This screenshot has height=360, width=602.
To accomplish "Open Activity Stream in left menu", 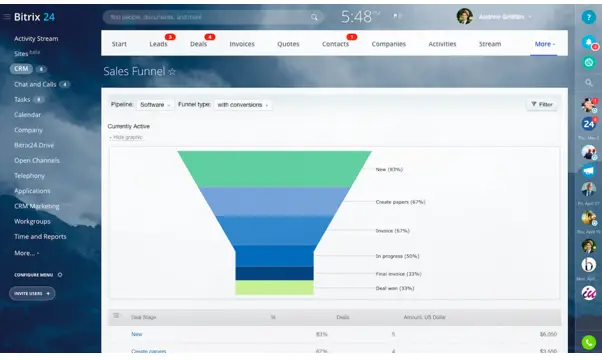I will point(36,38).
